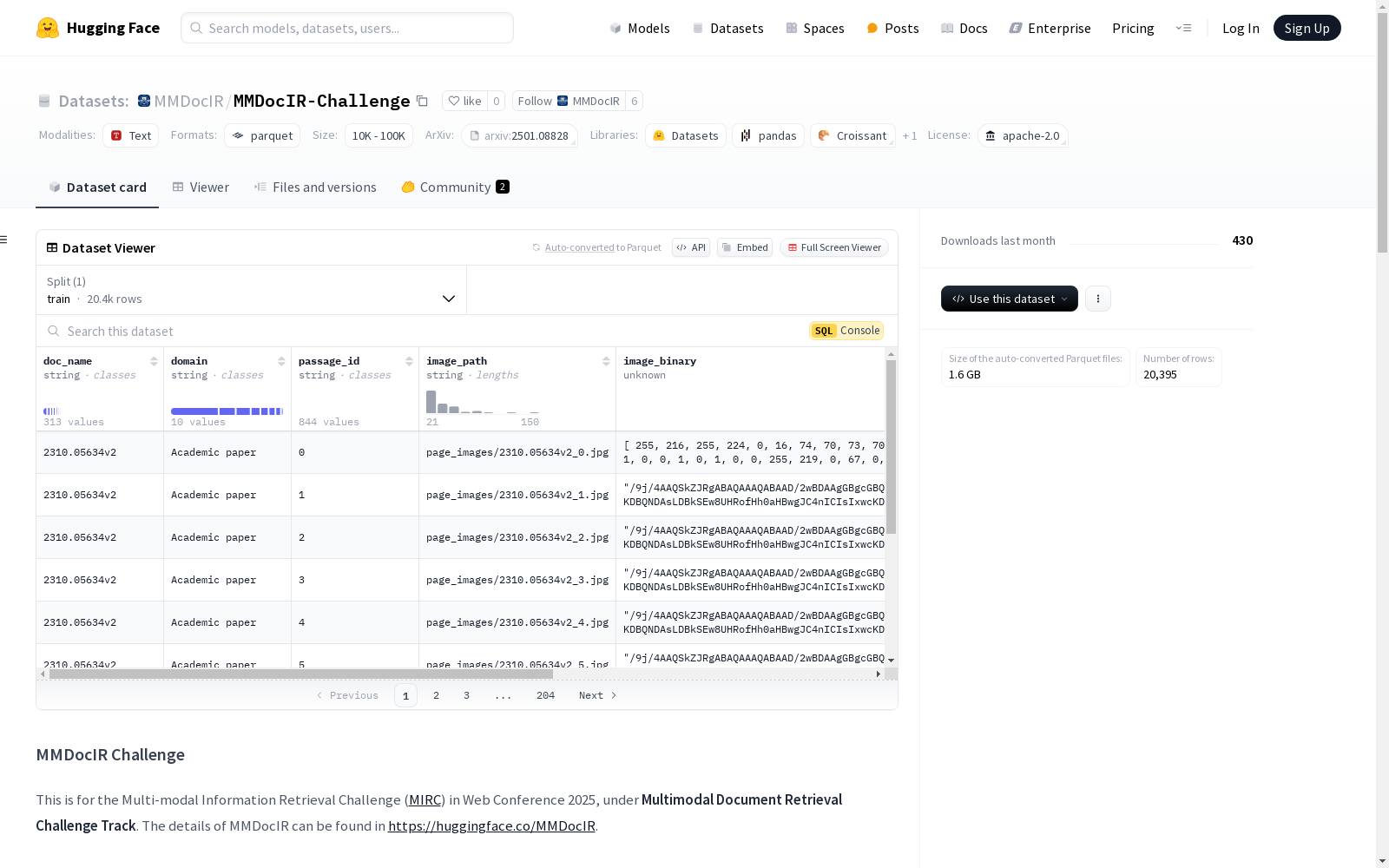Open Enterprise page
Screen dimensions: 1389x868
(x=1050, y=28)
